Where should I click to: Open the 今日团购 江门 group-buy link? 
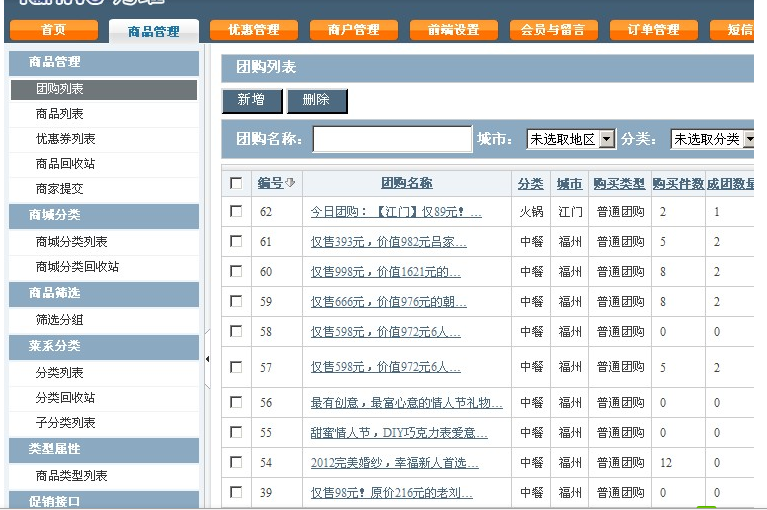[396, 212]
